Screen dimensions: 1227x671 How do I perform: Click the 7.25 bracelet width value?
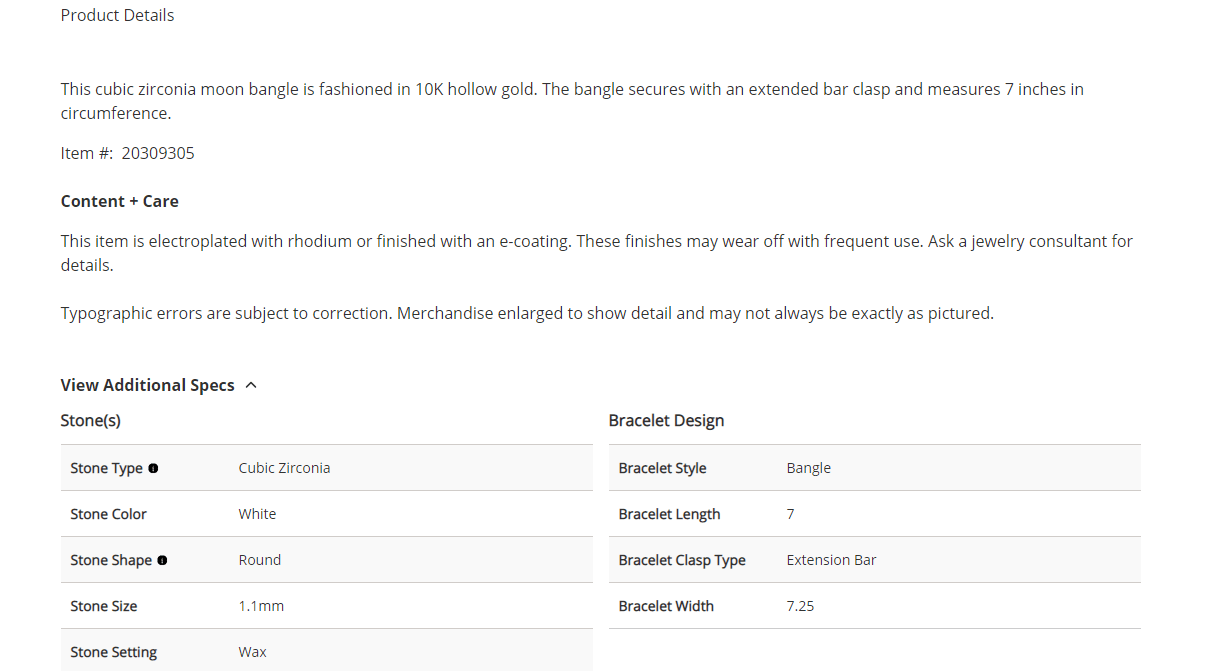[x=800, y=606]
